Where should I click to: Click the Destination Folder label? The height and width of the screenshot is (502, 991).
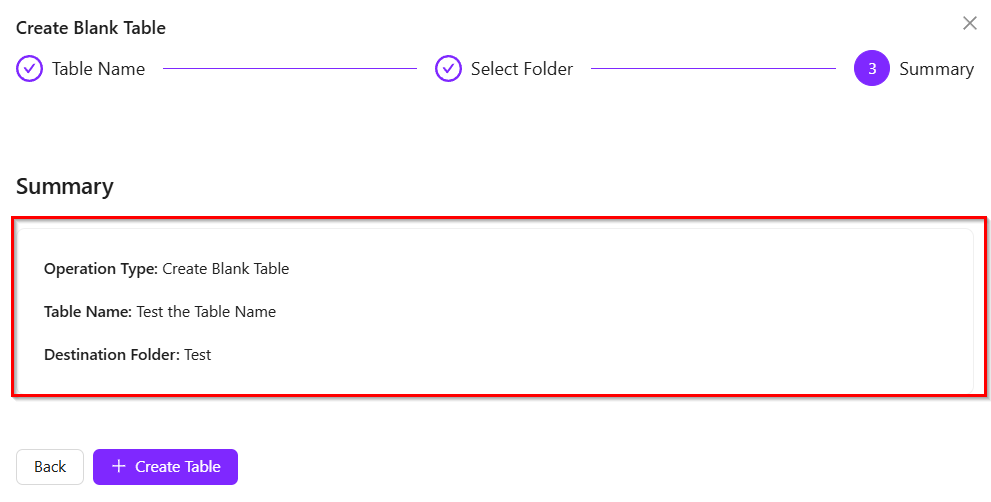112,355
